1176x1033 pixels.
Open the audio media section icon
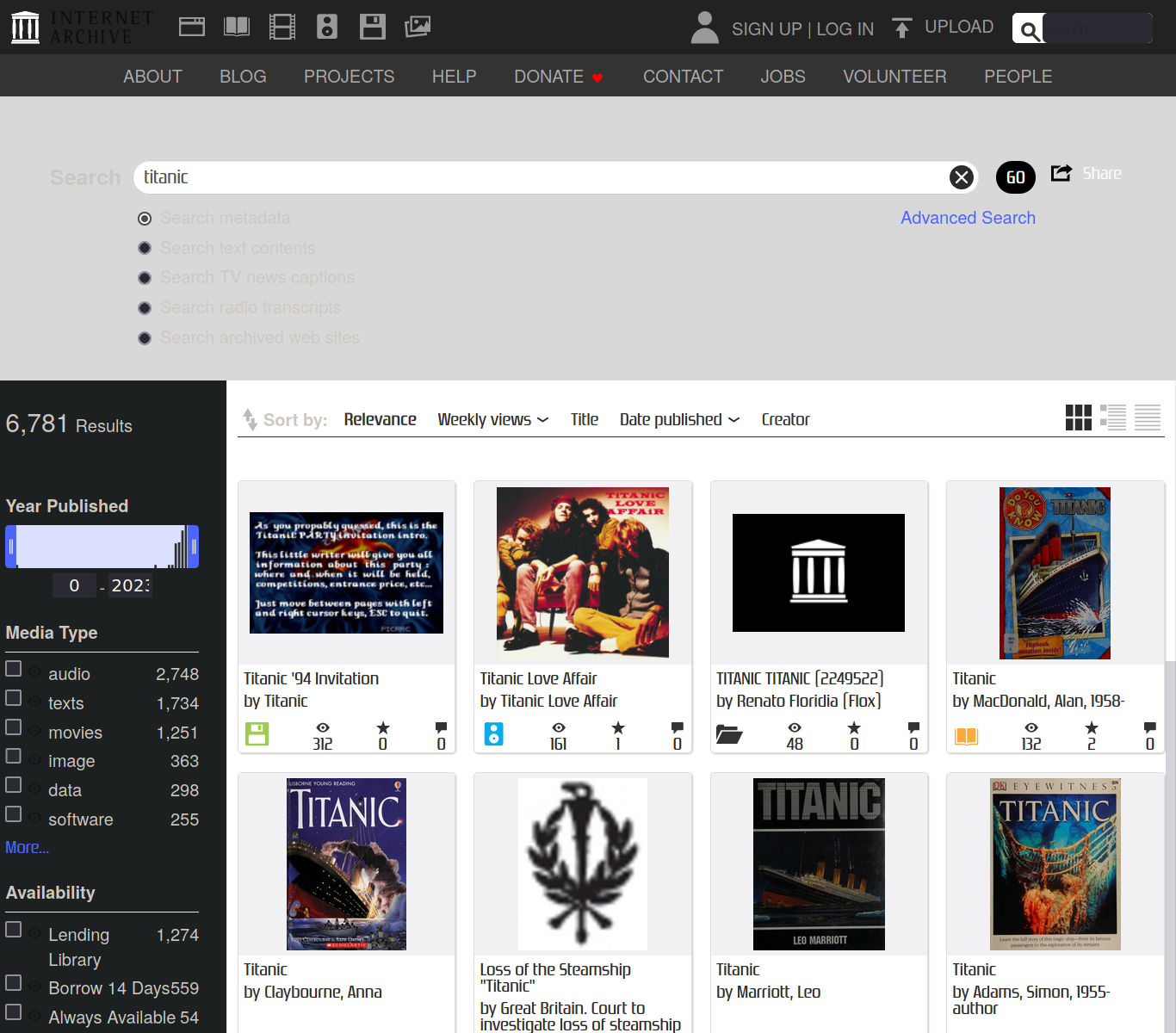point(326,26)
